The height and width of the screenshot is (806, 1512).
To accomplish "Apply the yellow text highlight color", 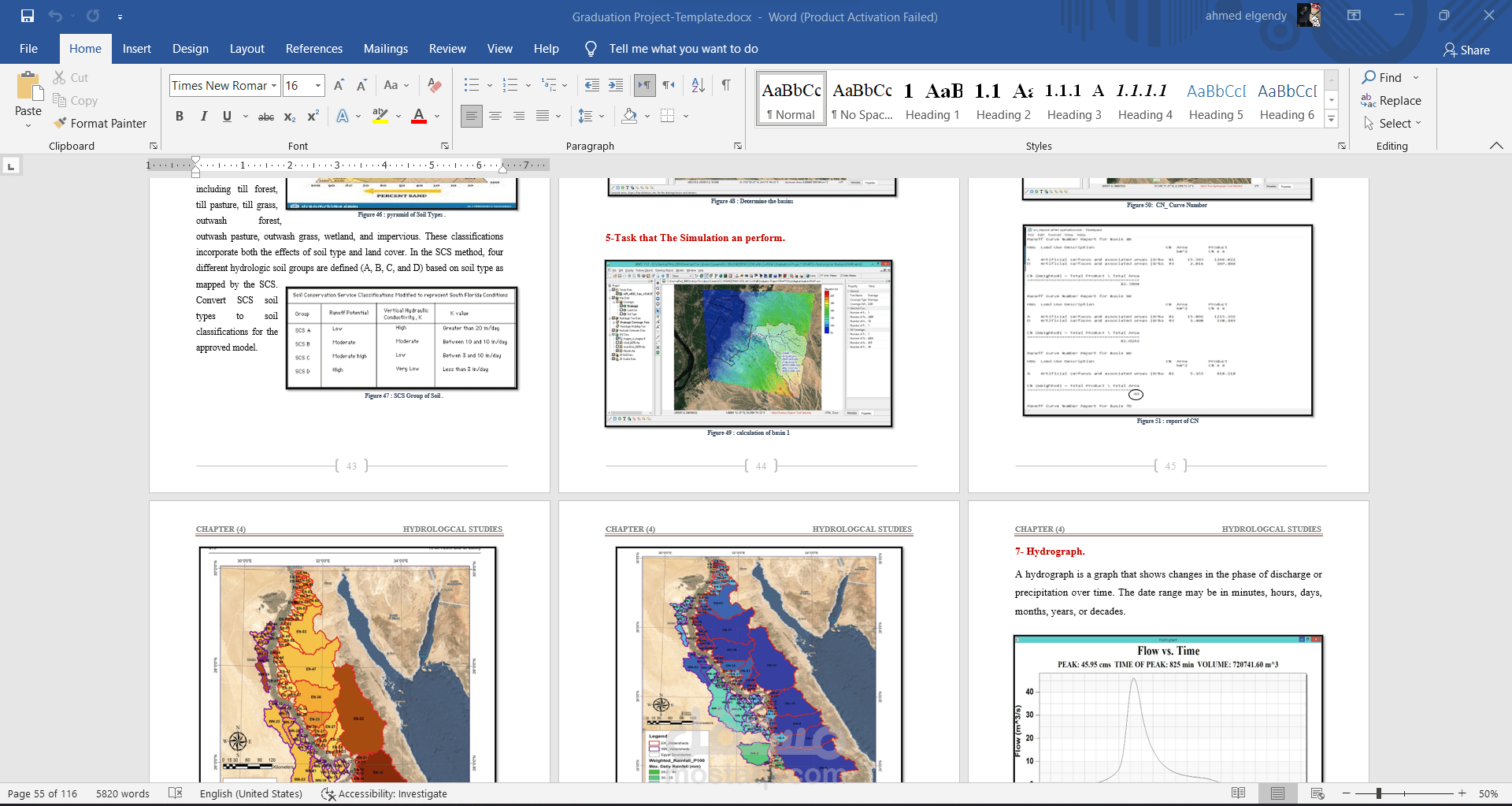I will 380,116.
